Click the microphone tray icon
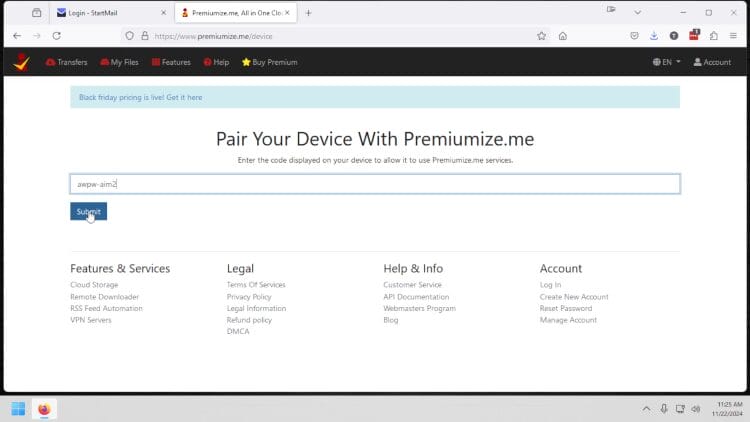 (664, 409)
